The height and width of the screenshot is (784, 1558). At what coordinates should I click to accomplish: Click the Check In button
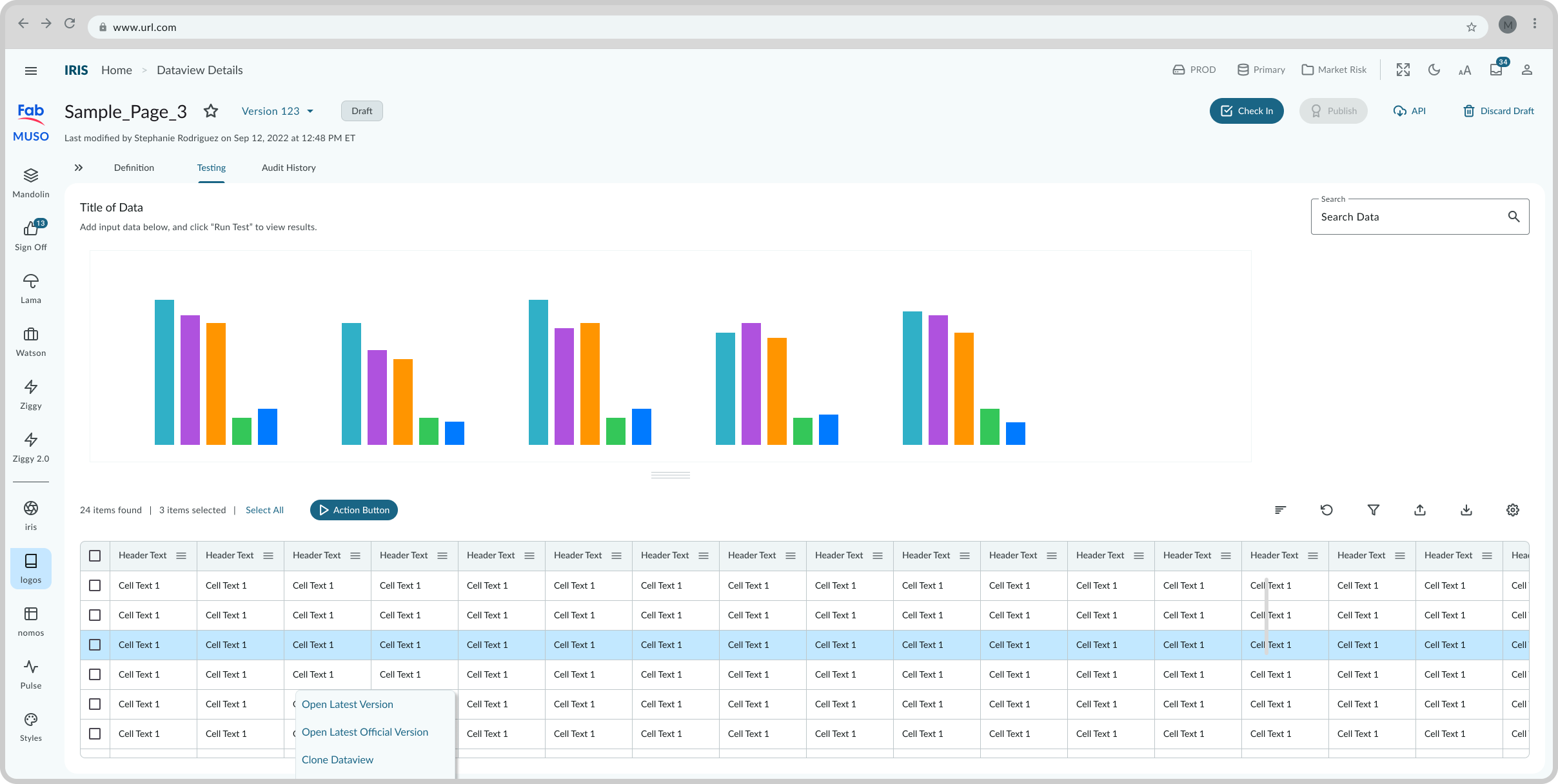tap(1246, 111)
